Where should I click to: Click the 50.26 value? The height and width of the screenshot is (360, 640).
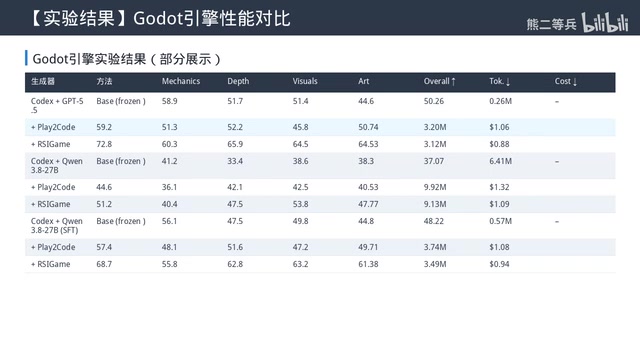[433, 101]
